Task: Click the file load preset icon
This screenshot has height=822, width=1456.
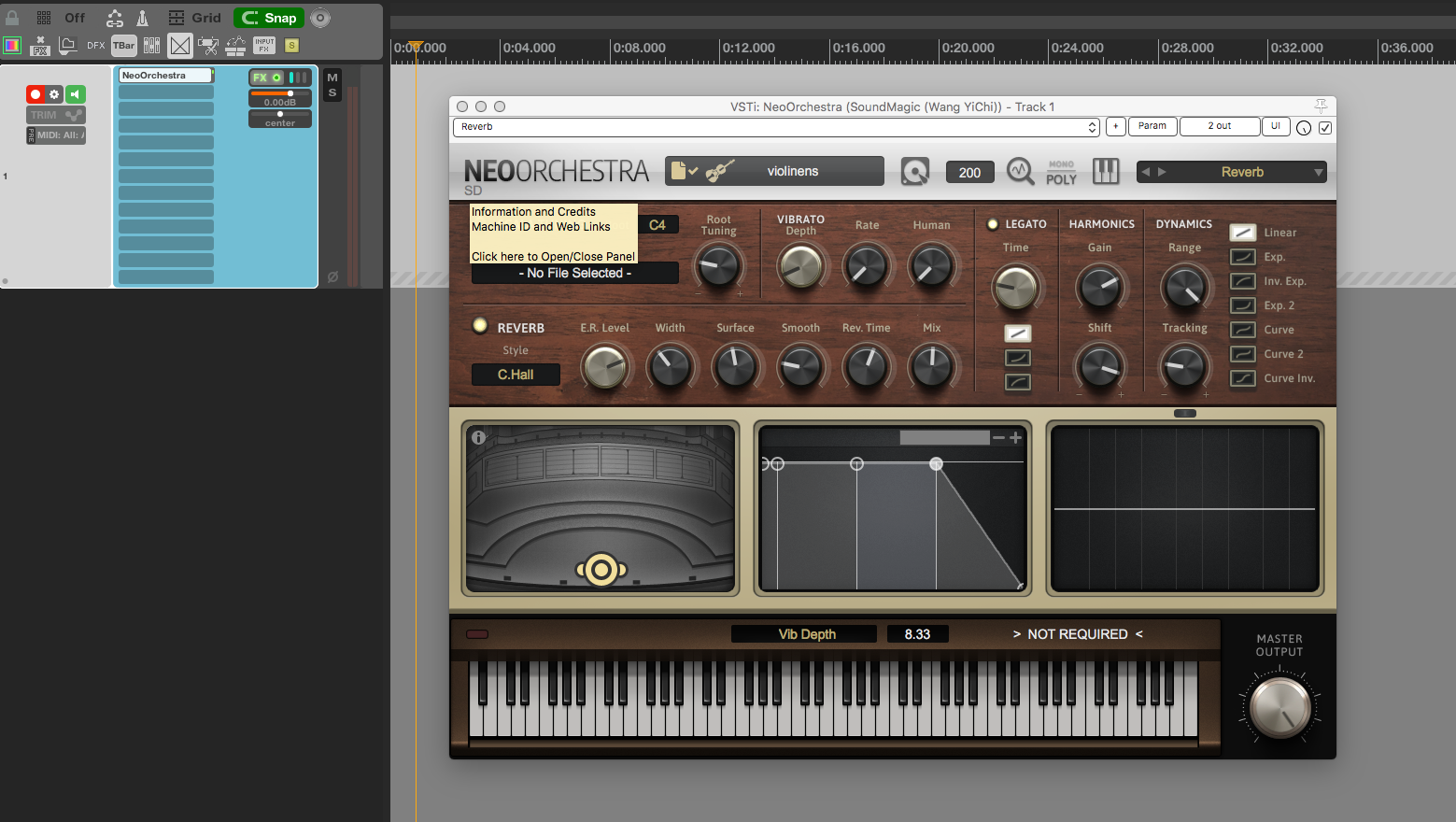Action: click(x=685, y=171)
